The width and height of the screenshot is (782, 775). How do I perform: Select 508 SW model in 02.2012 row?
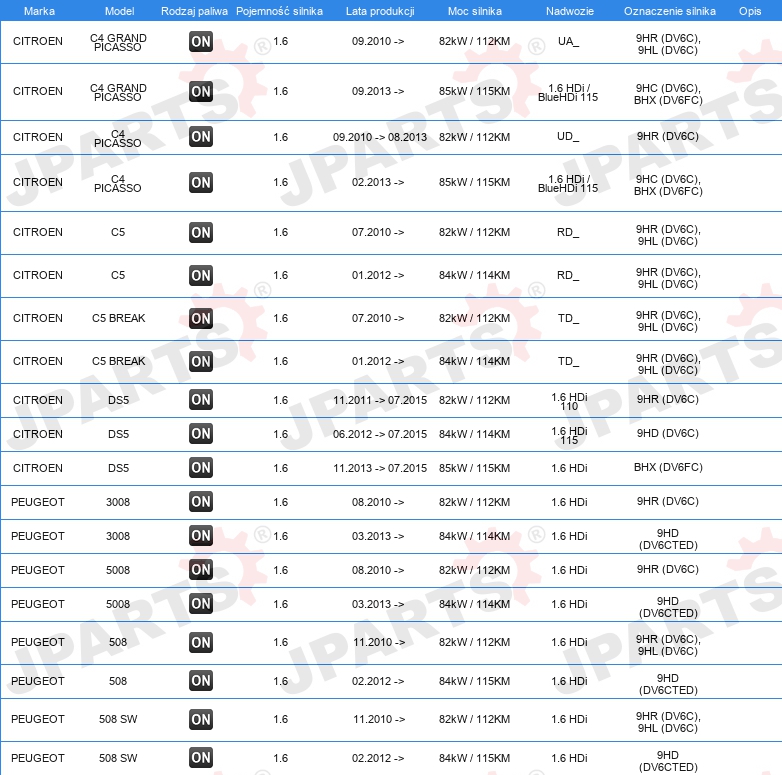(118, 758)
